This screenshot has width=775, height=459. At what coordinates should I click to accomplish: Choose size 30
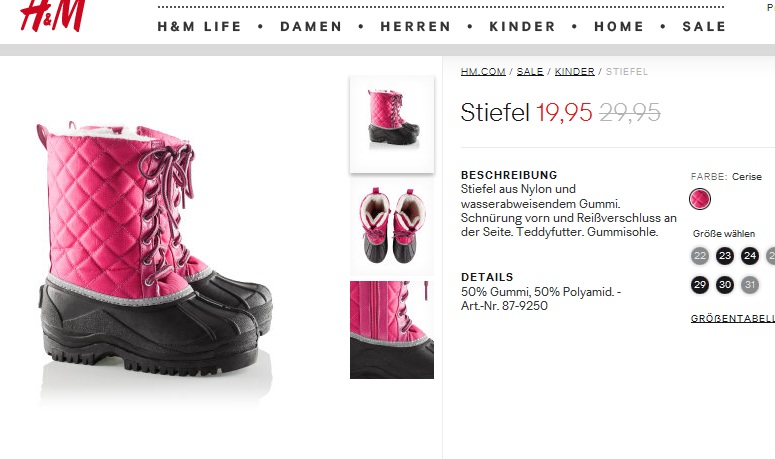tap(725, 285)
